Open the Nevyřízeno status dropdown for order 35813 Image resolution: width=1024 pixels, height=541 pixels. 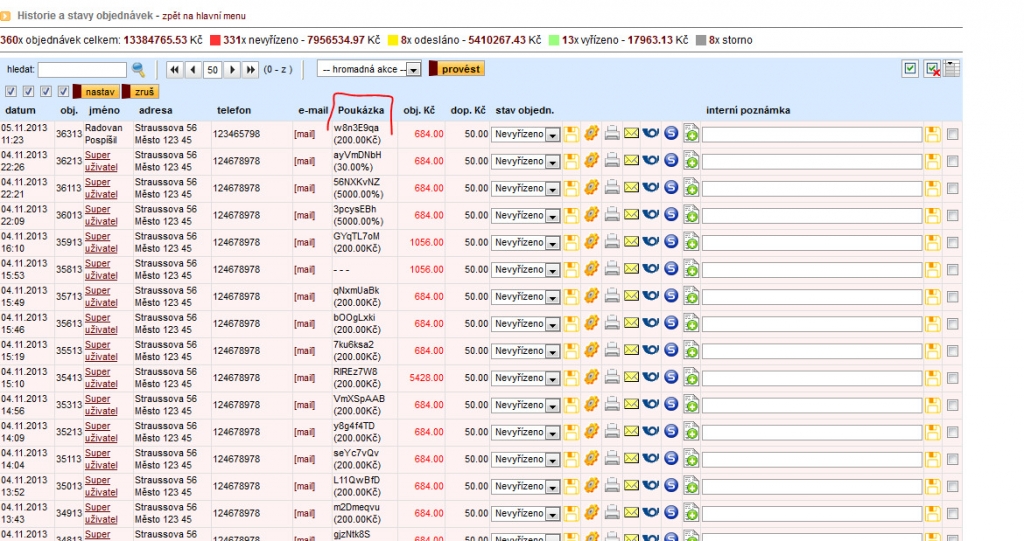pos(526,269)
